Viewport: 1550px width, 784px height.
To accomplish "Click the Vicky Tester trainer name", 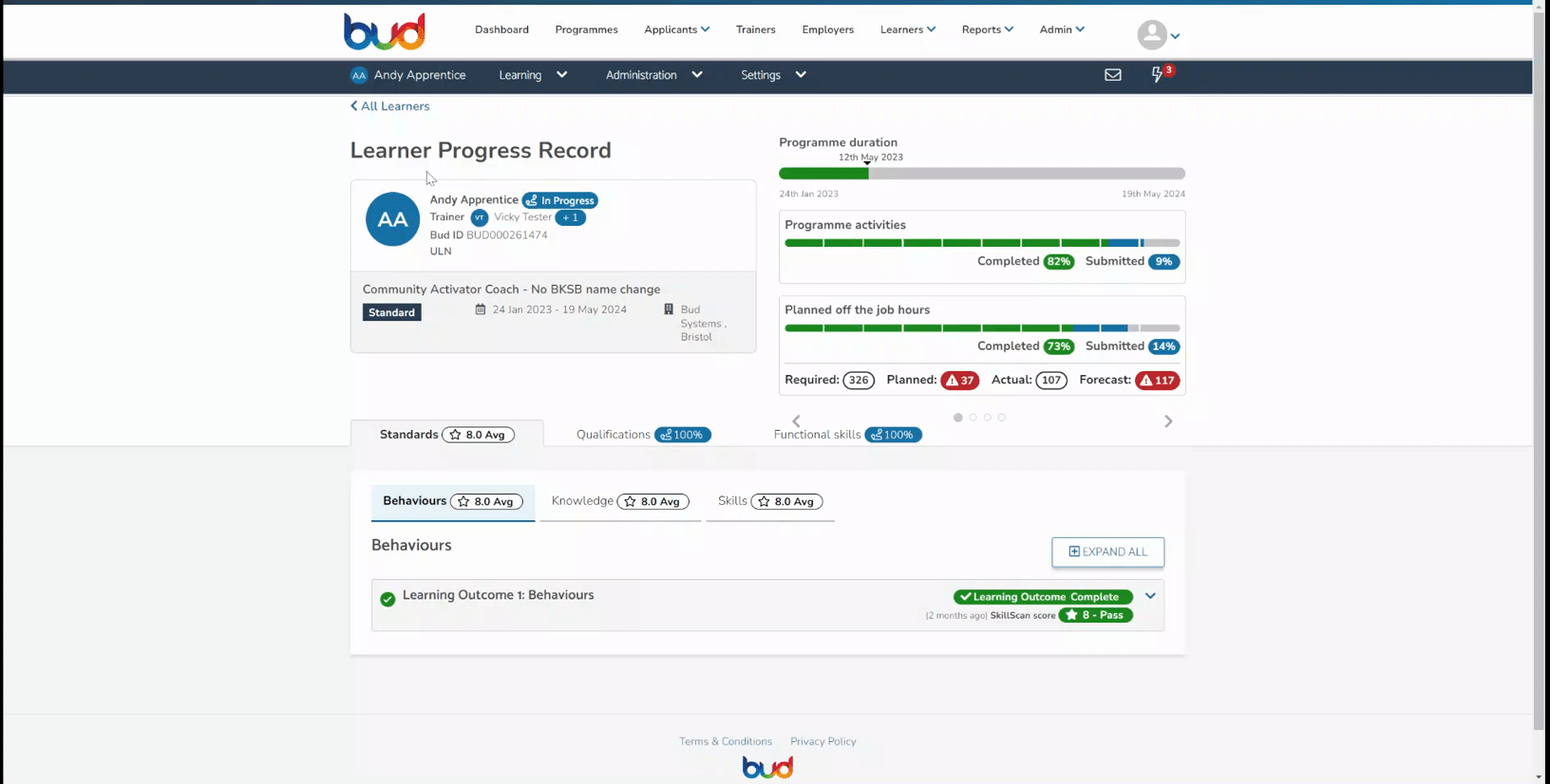I will [522, 217].
